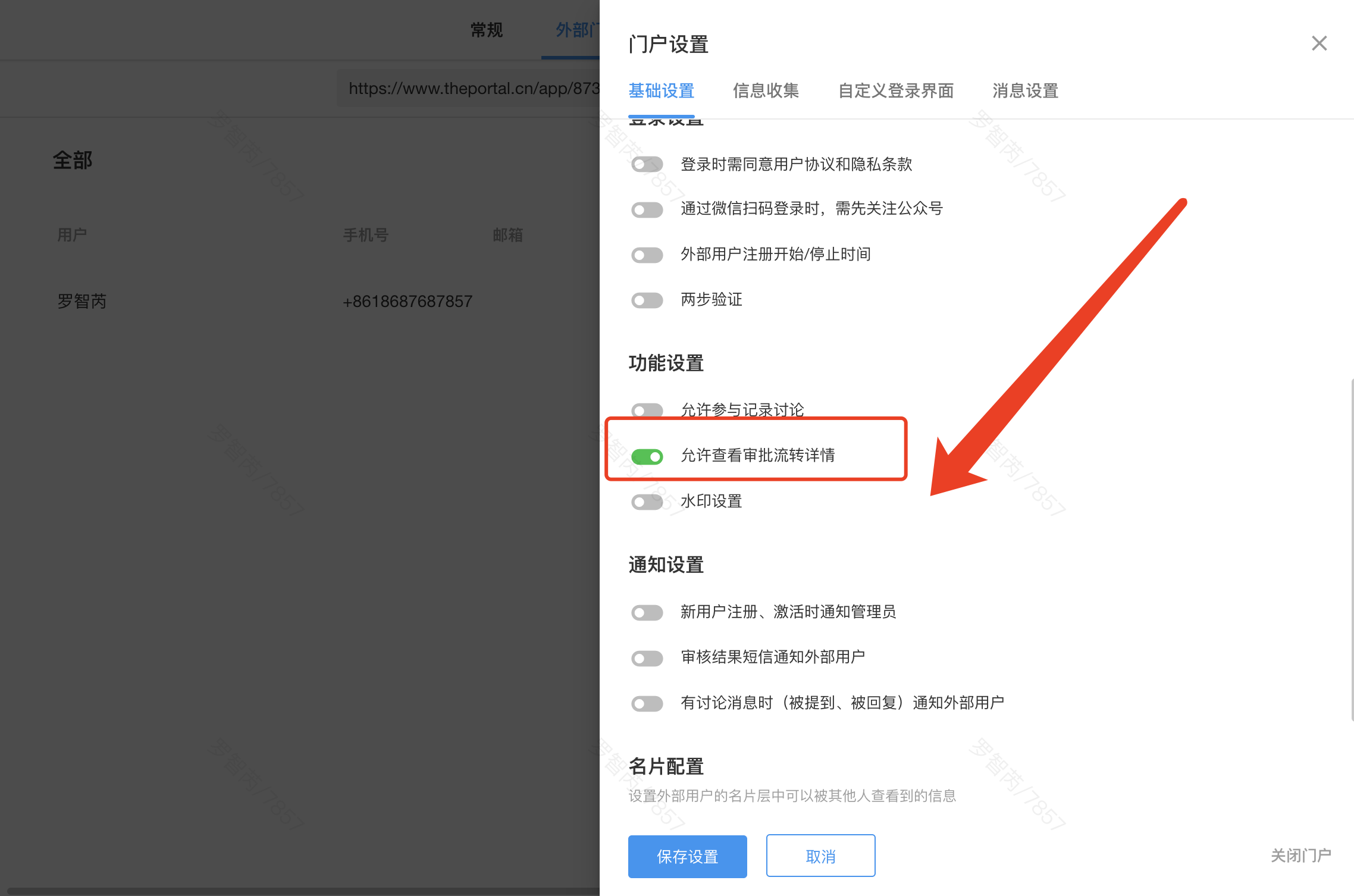This screenshot has width=1354, height=896.
Task: Switch to the 信息收集 tab
Action: [x=766, y=91]
